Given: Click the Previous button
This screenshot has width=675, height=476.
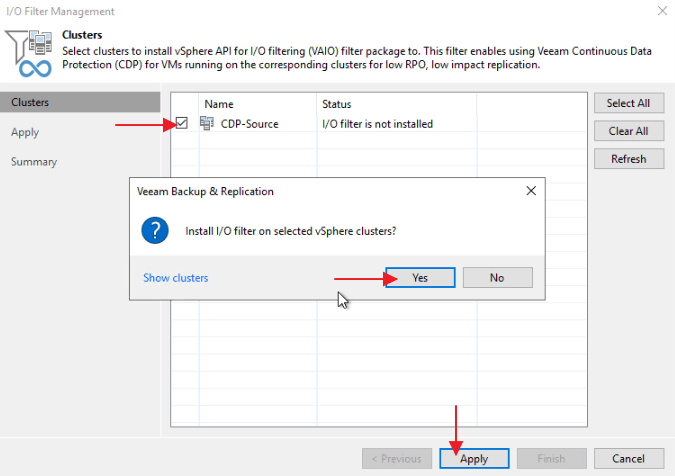Looking at the screenshot, I should point(396,458).
